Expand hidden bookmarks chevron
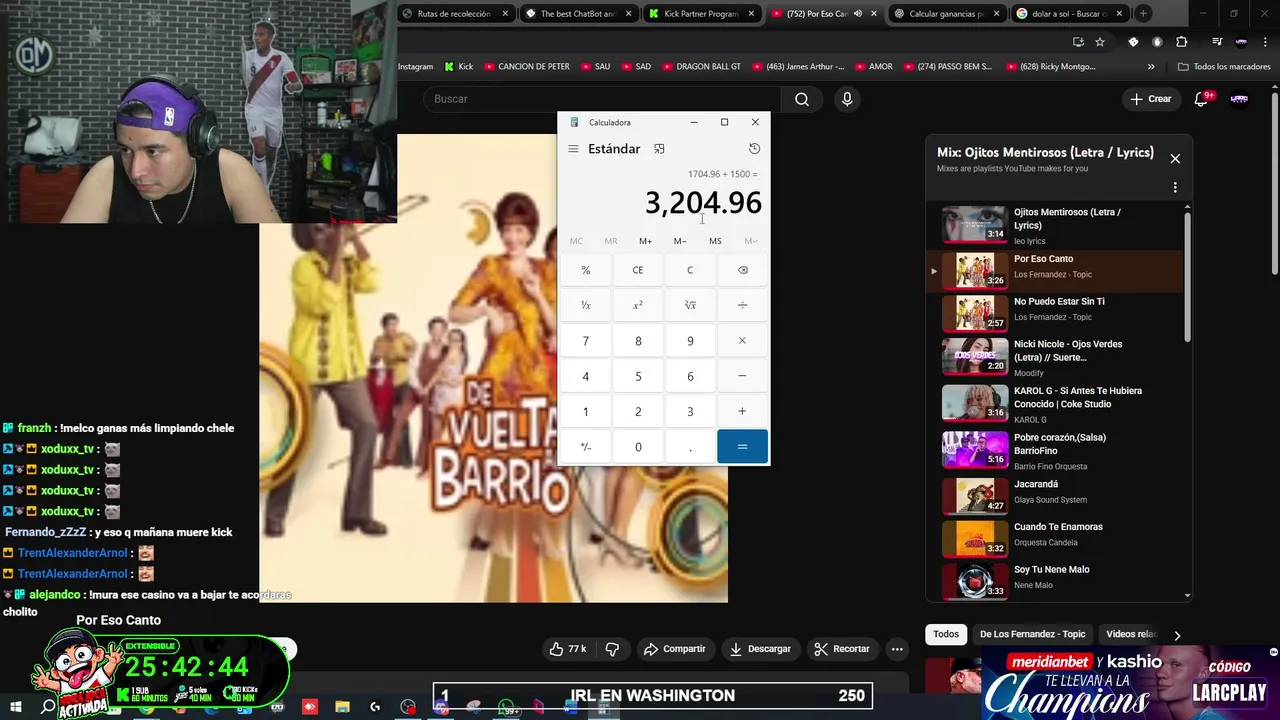The width and height of the screenshot is (1280, 720). click(1151, 67)
